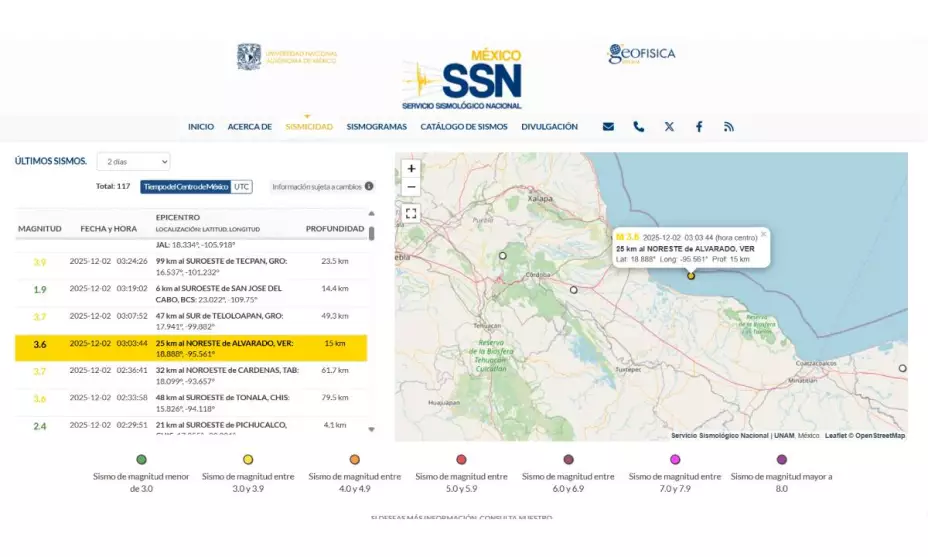Viewport: 928px width, 557px height.
Task: Open the CATÁLOGO DE SISMOS menu
Action: (464, 127)
